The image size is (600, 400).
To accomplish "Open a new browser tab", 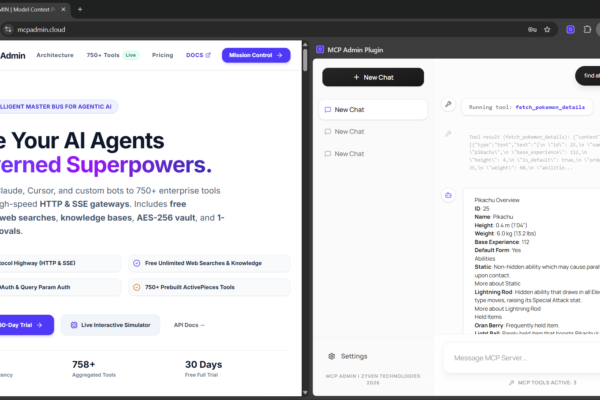I will coord(80,10).
